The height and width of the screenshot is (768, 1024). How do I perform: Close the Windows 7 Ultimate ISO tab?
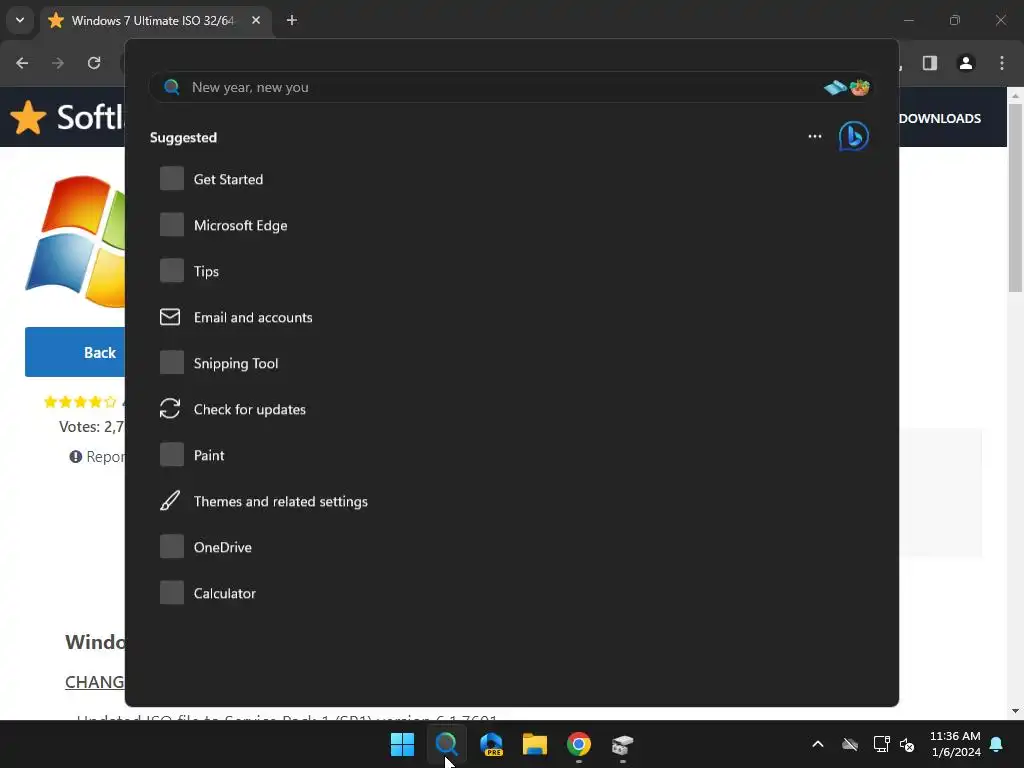point(256,20)
